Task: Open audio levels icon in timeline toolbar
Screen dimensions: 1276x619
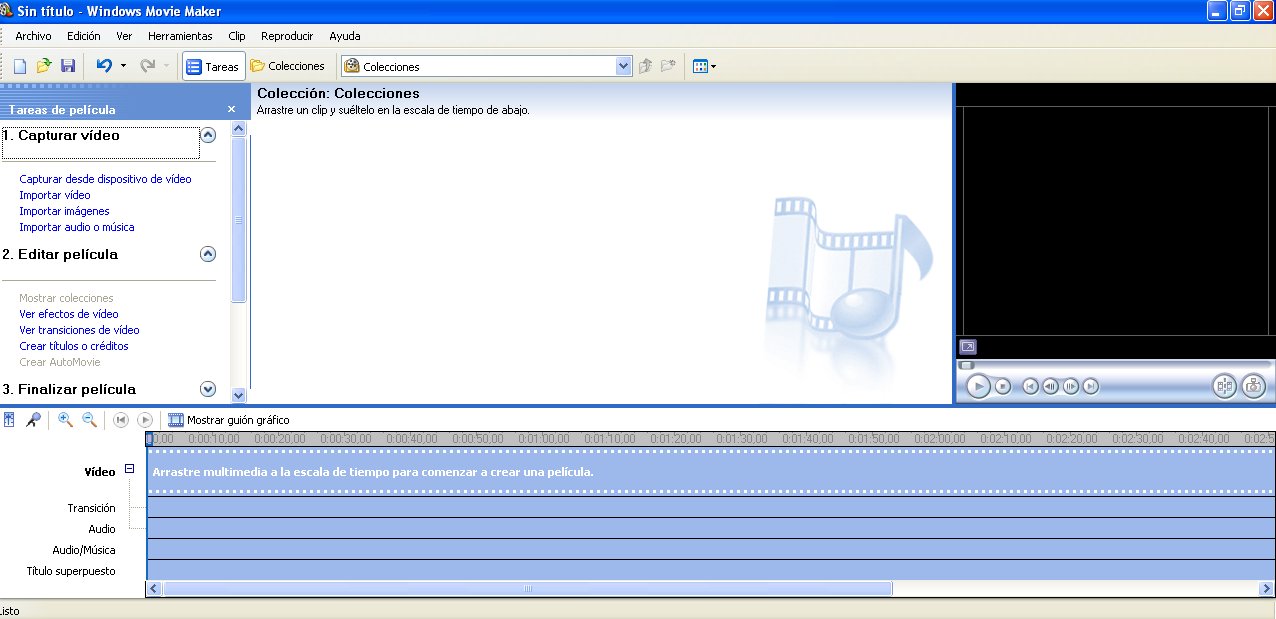Action: [x=9, y=420]
